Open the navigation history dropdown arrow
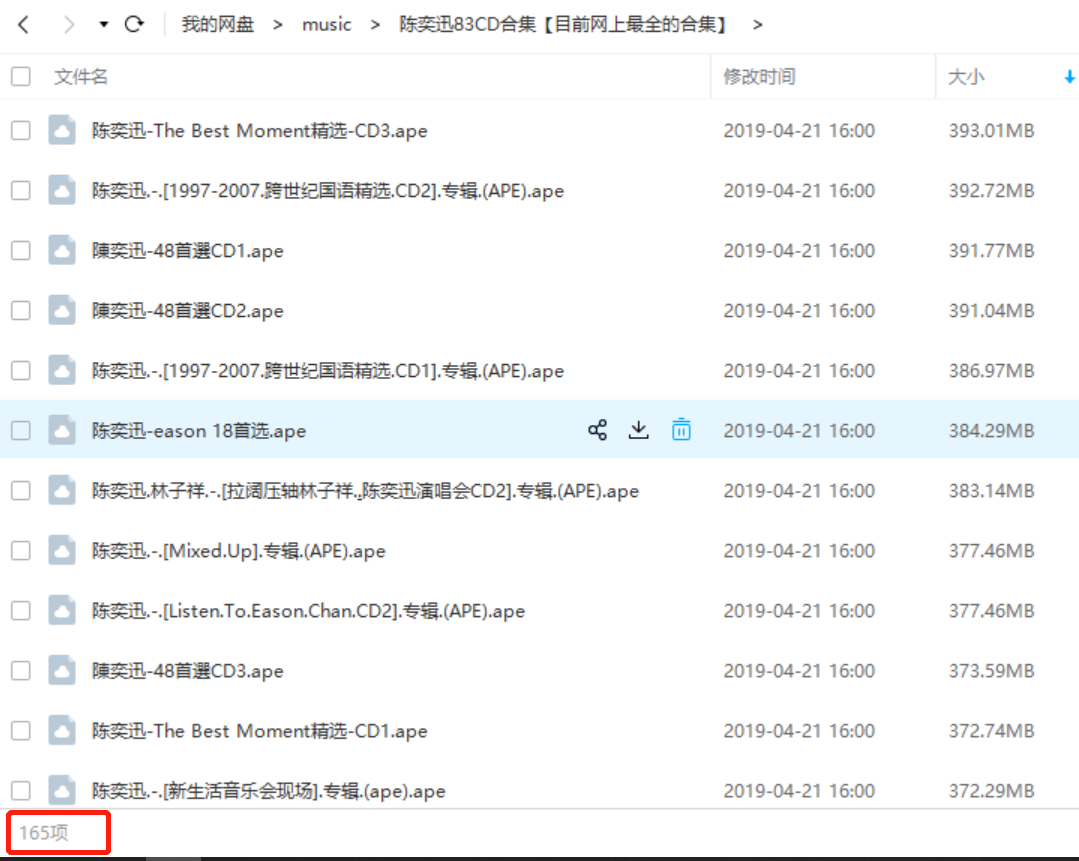The image size is (1079, 861). point(103,25)
